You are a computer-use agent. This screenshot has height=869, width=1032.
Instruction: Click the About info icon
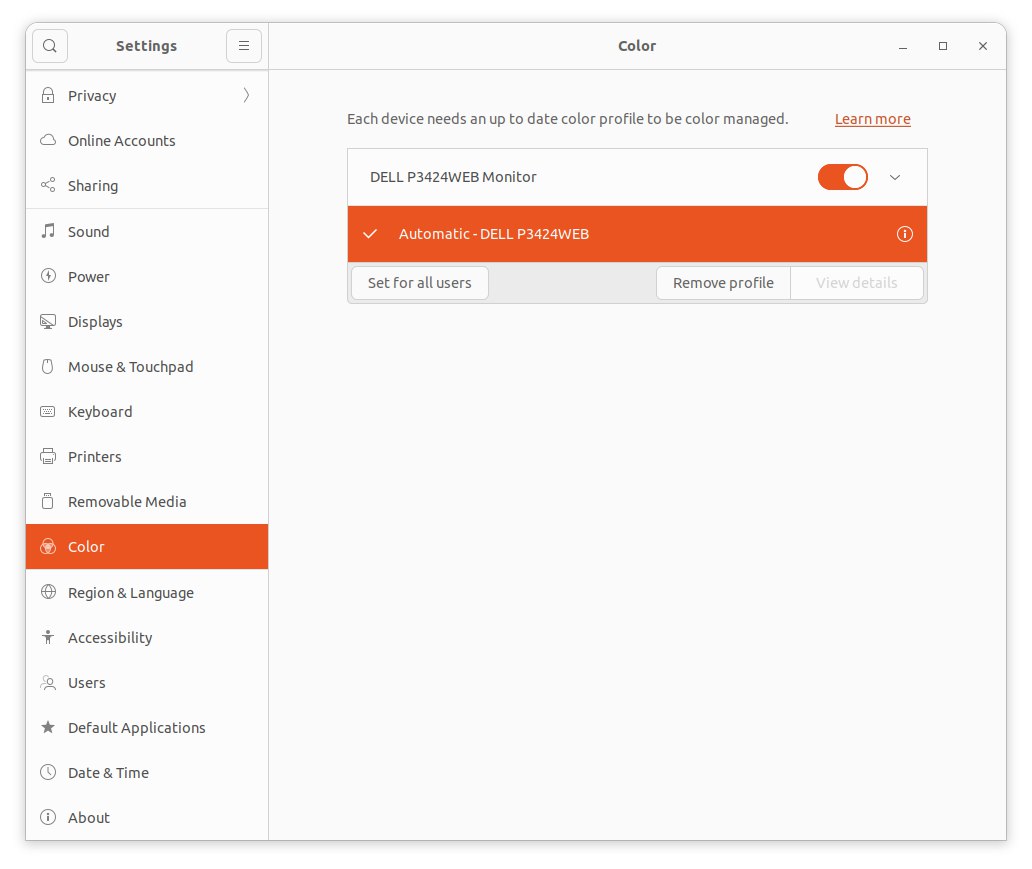[x=48, y=817]
